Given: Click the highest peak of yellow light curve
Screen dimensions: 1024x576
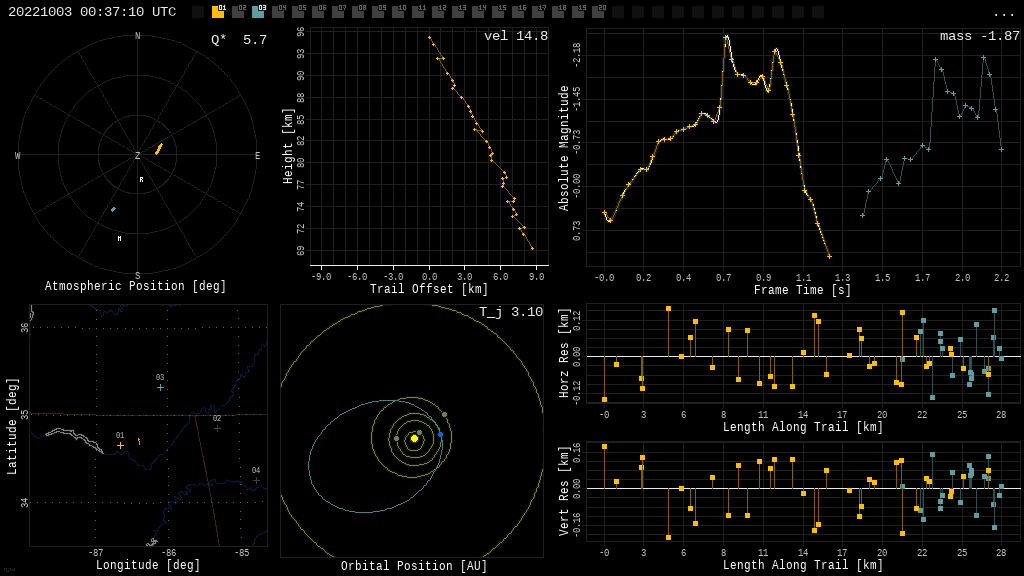Looking at the screenshot, I should (x=726, y=37).
